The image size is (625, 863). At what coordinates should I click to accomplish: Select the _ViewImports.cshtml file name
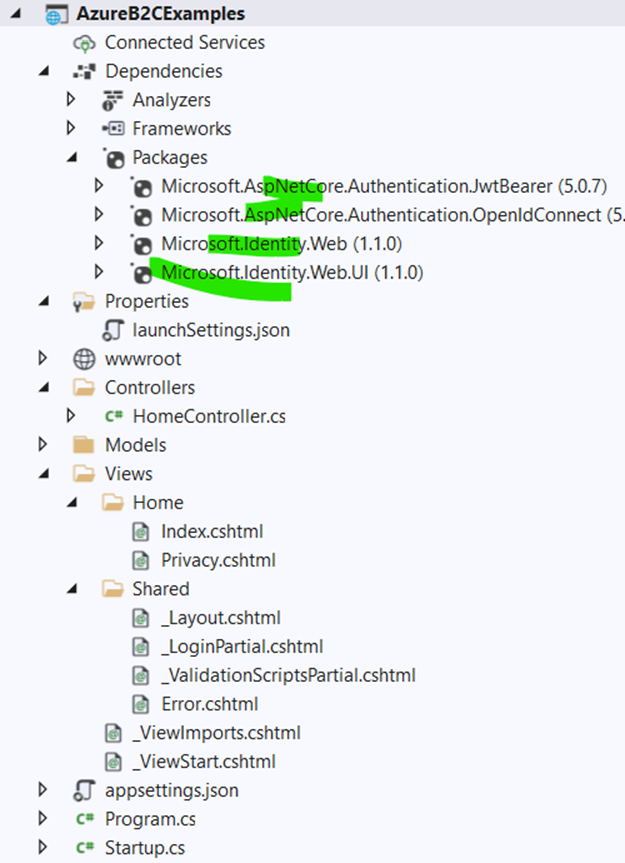[x=217, y=734]
